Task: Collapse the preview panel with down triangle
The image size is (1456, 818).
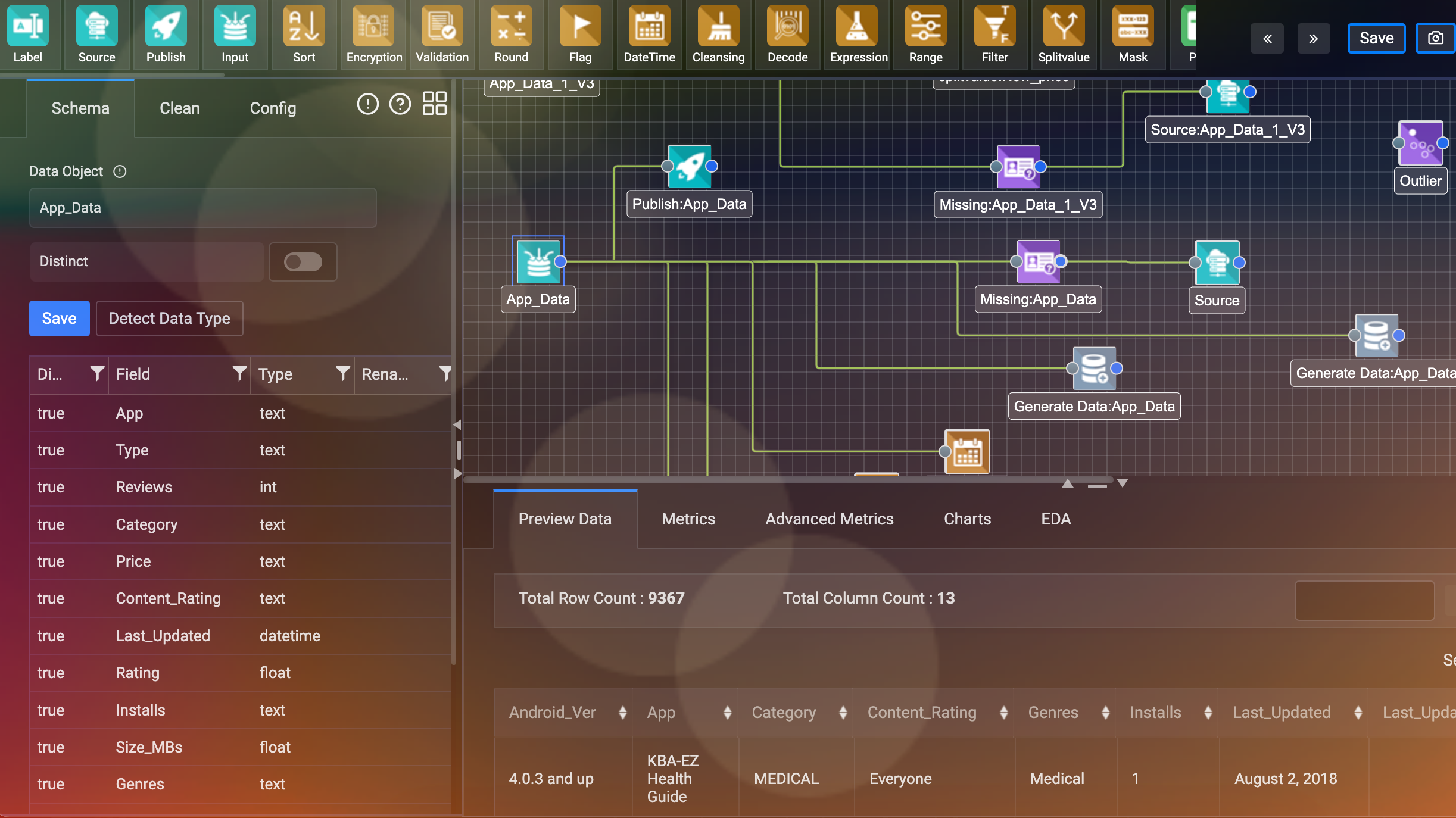Action: click(1123, 483)
